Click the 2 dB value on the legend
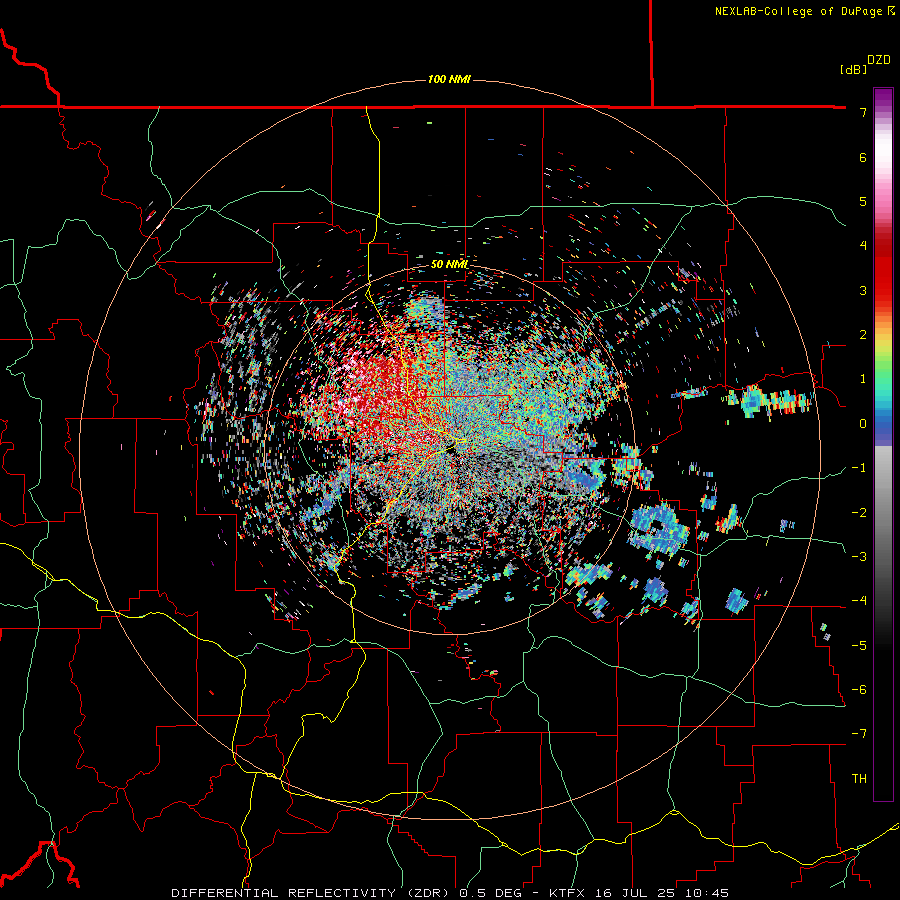900x900 pixels. (x=863, y=335)
